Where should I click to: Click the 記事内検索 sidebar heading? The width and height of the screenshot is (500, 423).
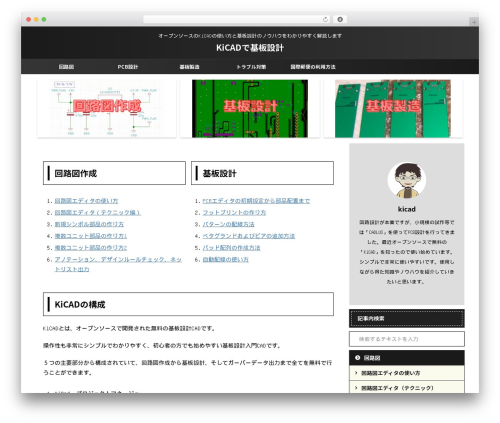point(407,318)
